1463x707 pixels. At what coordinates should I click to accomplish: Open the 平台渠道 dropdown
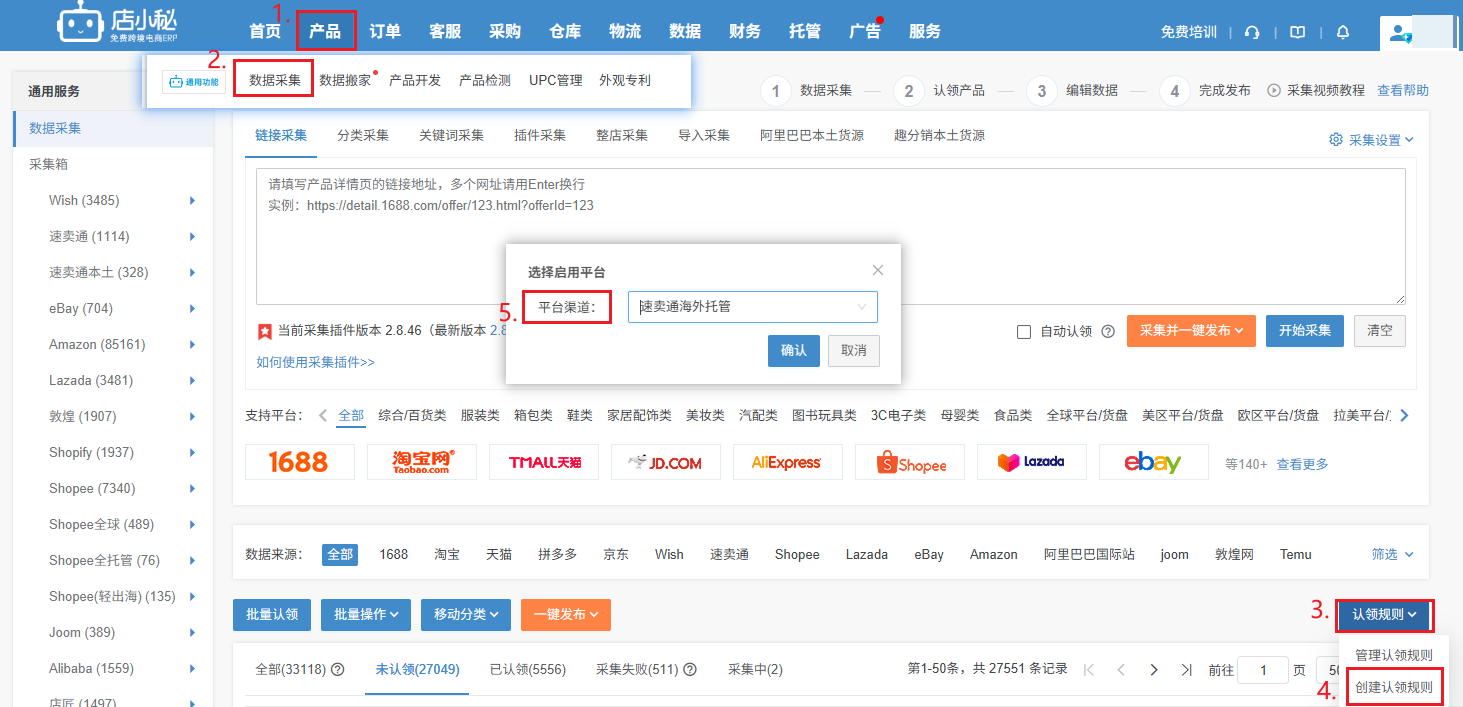(753, 307)
